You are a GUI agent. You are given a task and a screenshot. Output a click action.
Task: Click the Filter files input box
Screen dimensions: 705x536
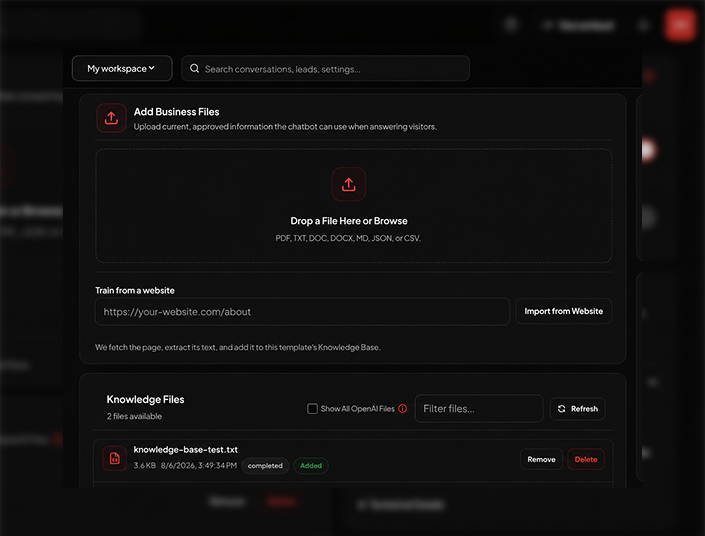[479, 408]
